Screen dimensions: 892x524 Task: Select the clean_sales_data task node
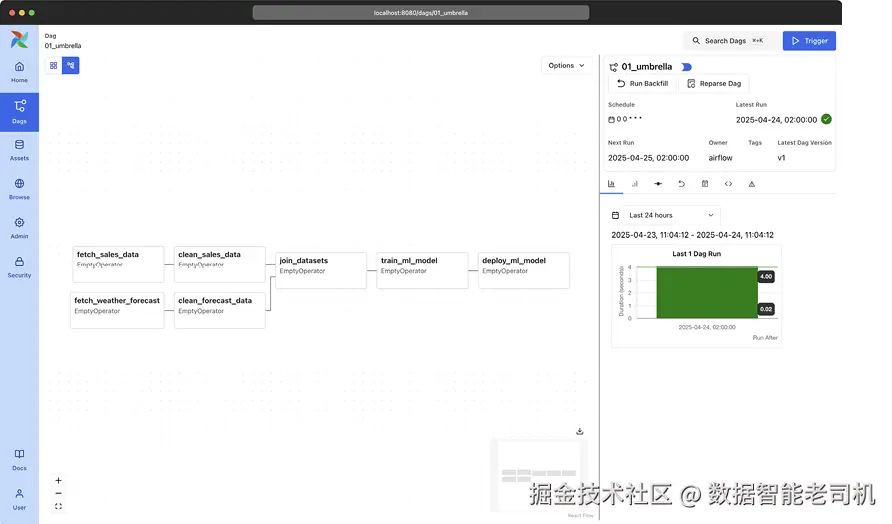[220, 264]
